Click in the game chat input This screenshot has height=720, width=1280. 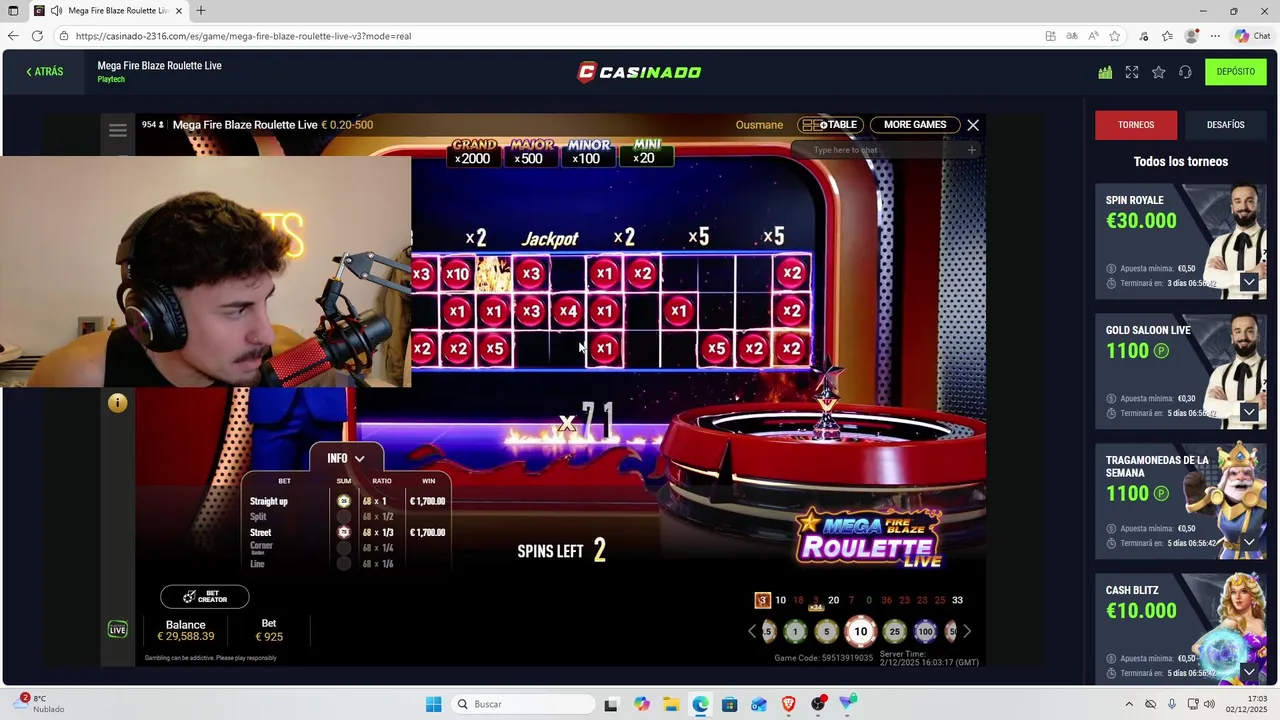[x=885, y=150]
